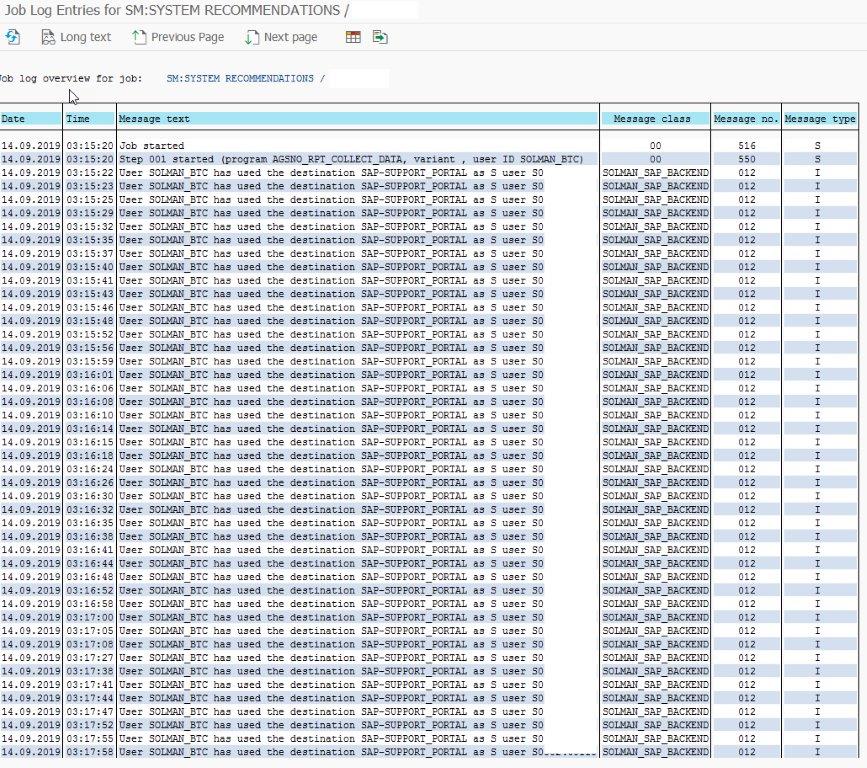Viewport: 867px width, 768px height.
Task: Click message text in the 03:15:46 row
Action: (331, 307)
